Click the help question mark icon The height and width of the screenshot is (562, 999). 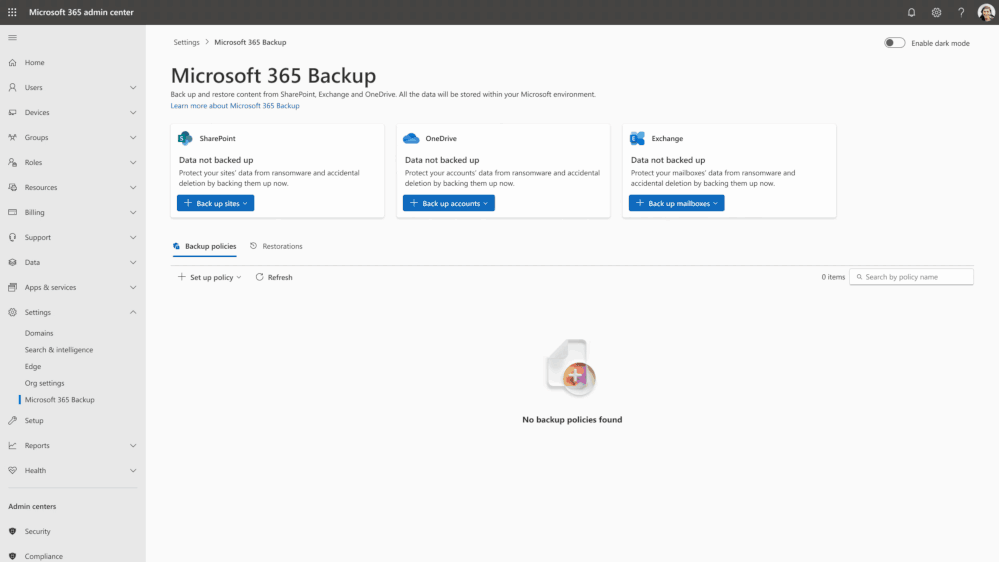tap(961, 12)
